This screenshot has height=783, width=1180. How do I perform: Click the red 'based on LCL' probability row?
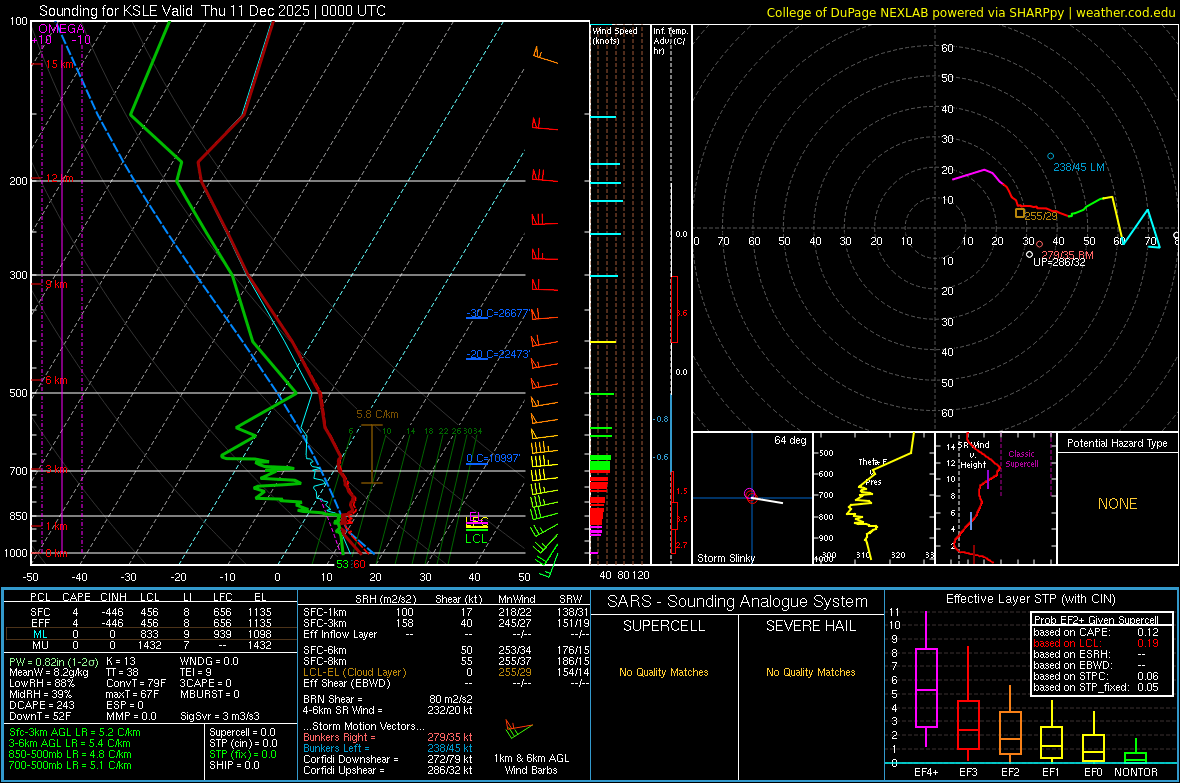(x=1096, y=643)
